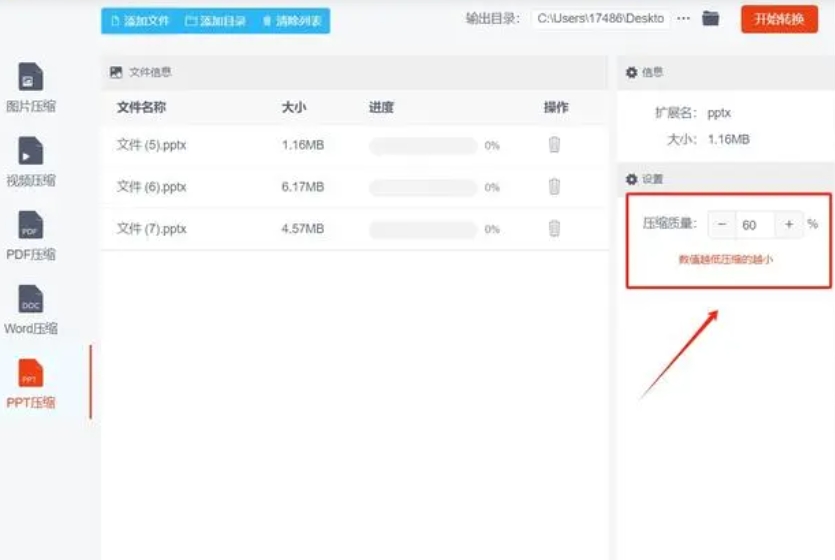Select the PPT压缩 section
Viewport: 835px width, 560px height.
[x=31, y=384]
